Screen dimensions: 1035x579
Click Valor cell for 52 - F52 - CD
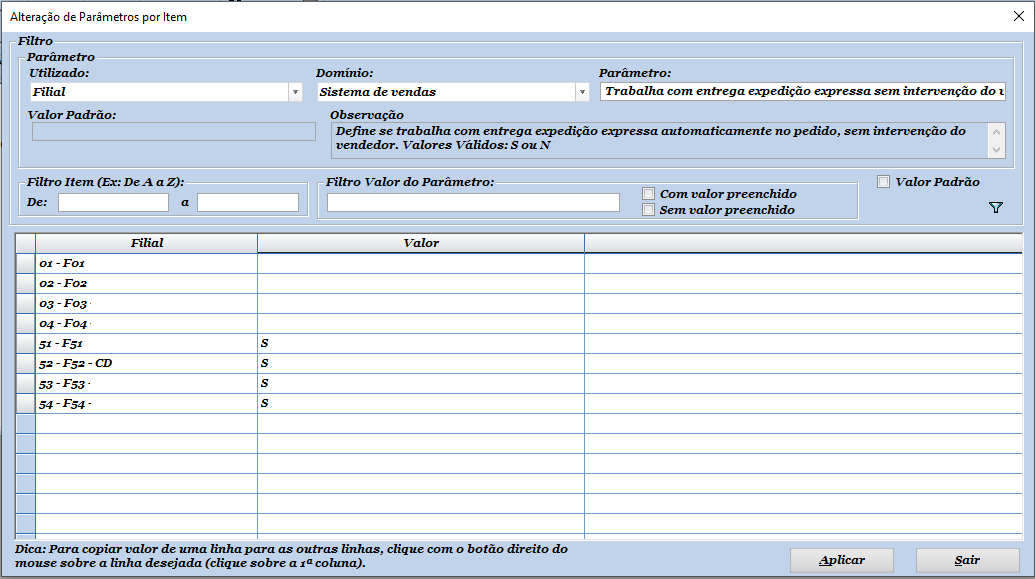(x=421, y=364)
